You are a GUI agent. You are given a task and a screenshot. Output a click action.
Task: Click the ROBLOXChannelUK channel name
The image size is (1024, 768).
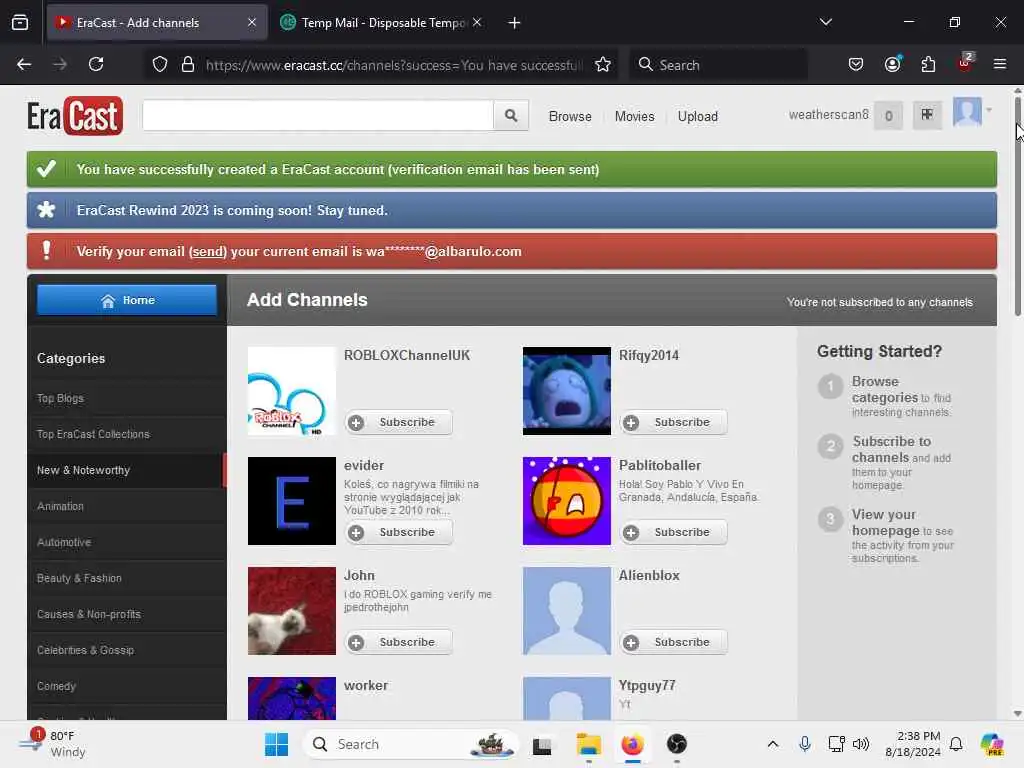pos(407,355)
